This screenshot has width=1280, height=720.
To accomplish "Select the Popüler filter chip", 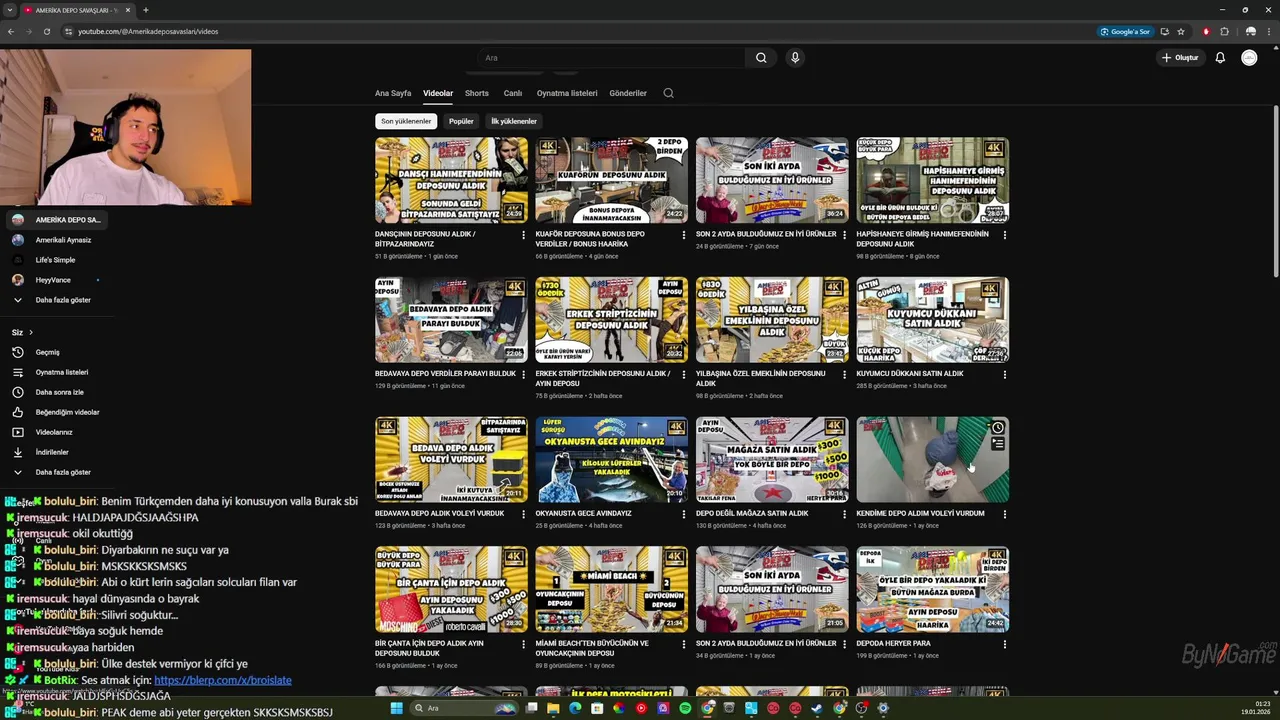I will [x=461, y=121].
